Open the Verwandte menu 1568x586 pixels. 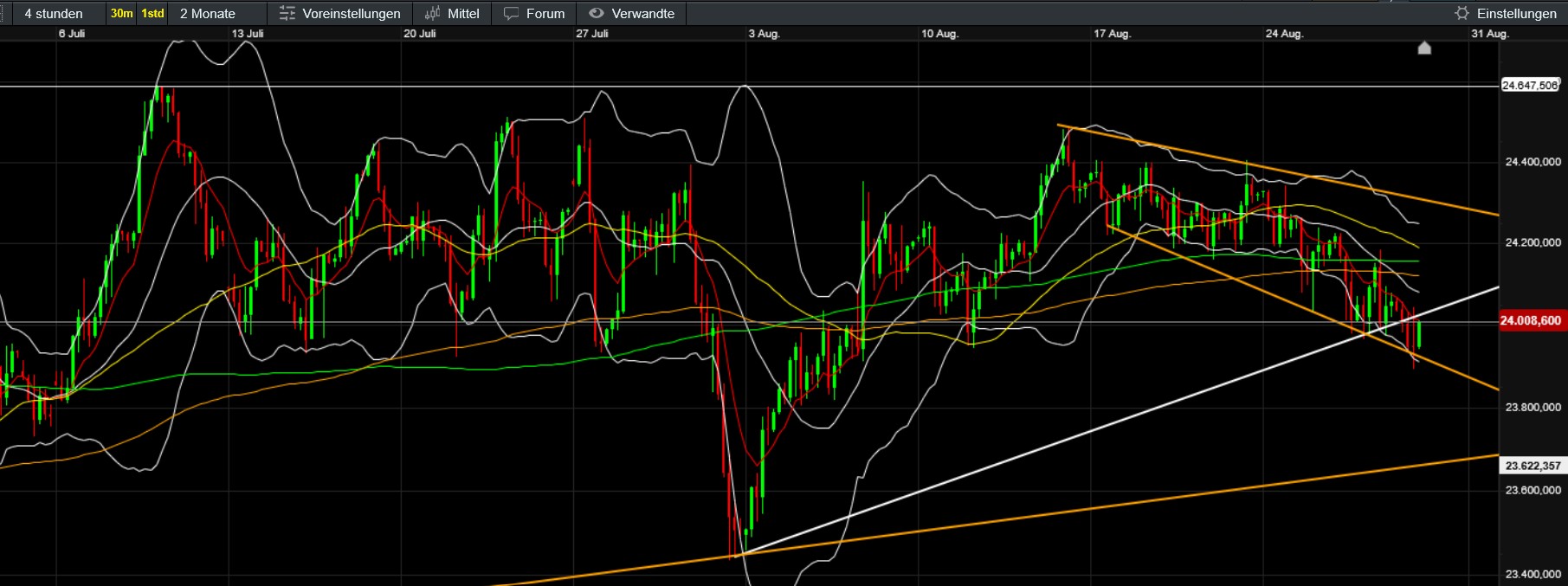tap(631, 13)
